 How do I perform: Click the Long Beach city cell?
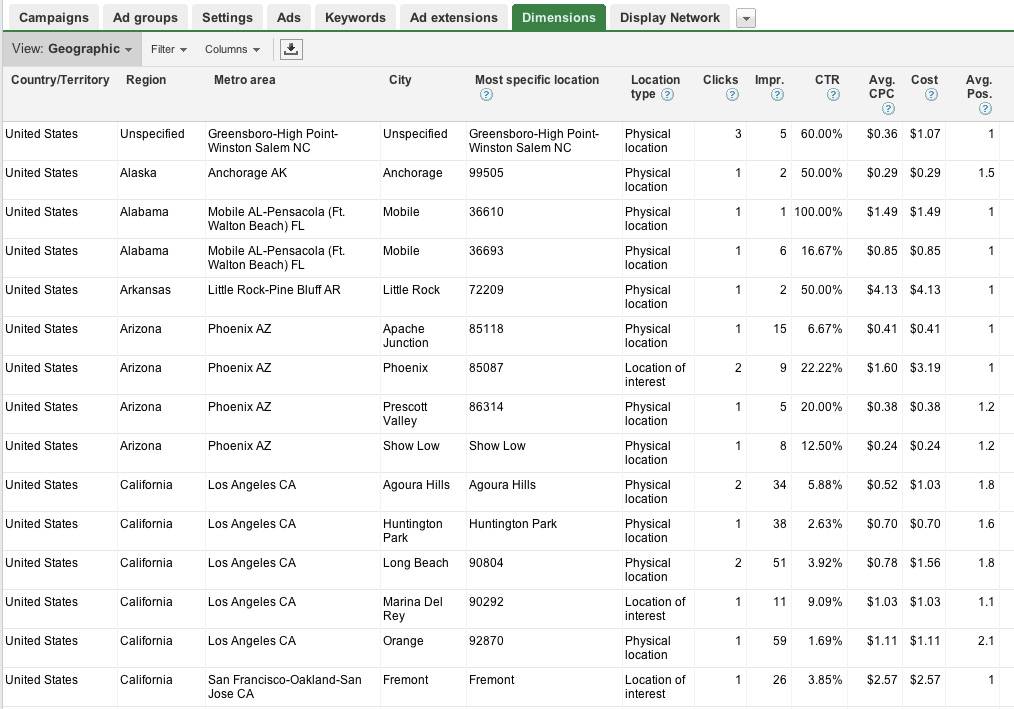[415, 563]
